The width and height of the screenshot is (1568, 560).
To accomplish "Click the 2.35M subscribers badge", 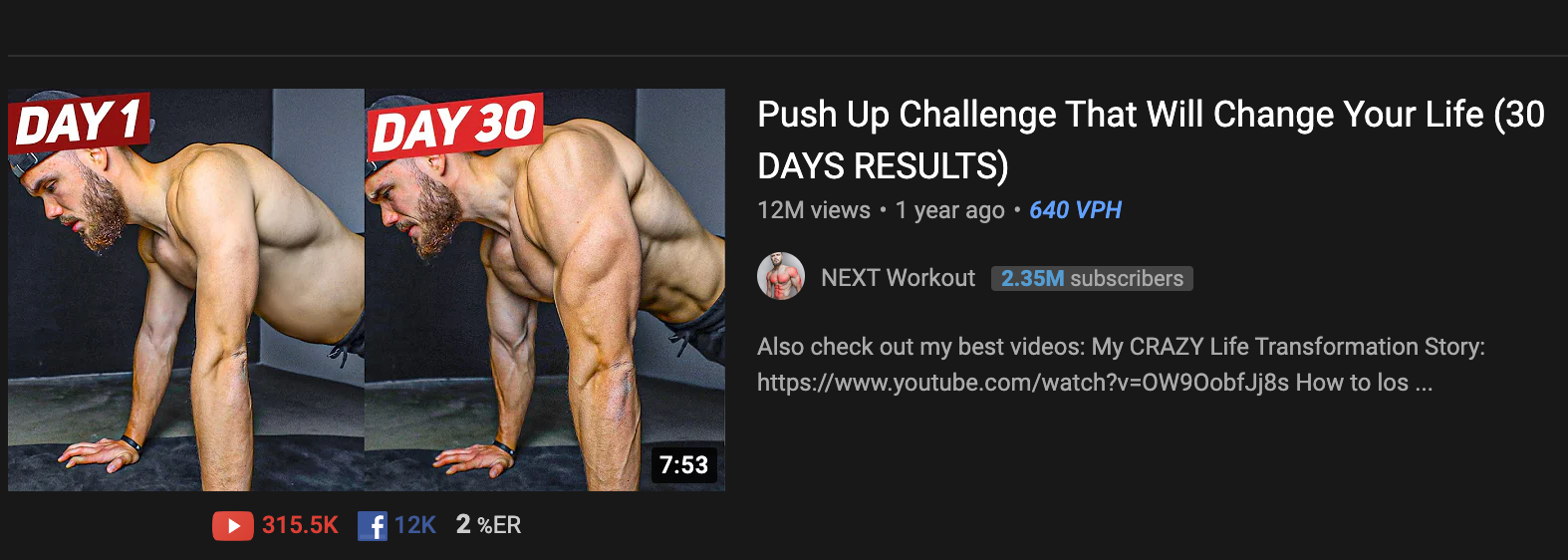I will click(x=1092, y=278).
